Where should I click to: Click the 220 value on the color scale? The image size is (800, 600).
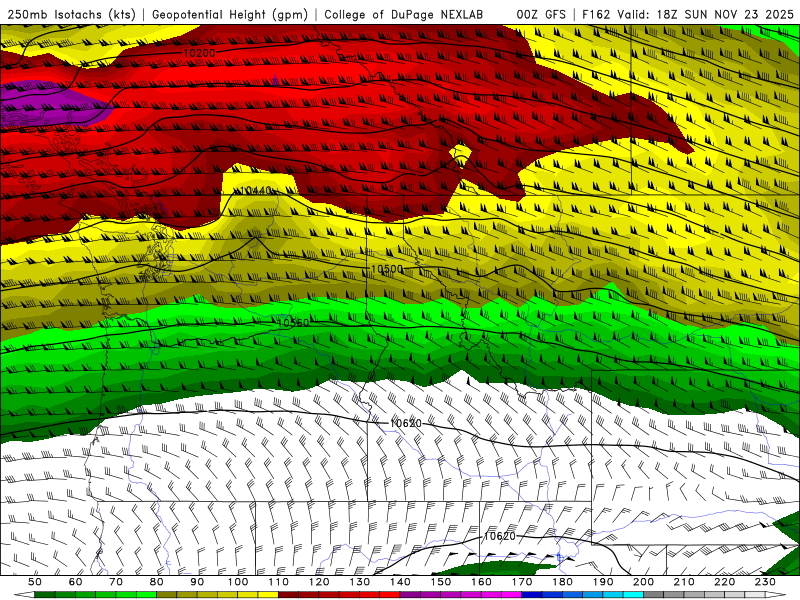724,582
